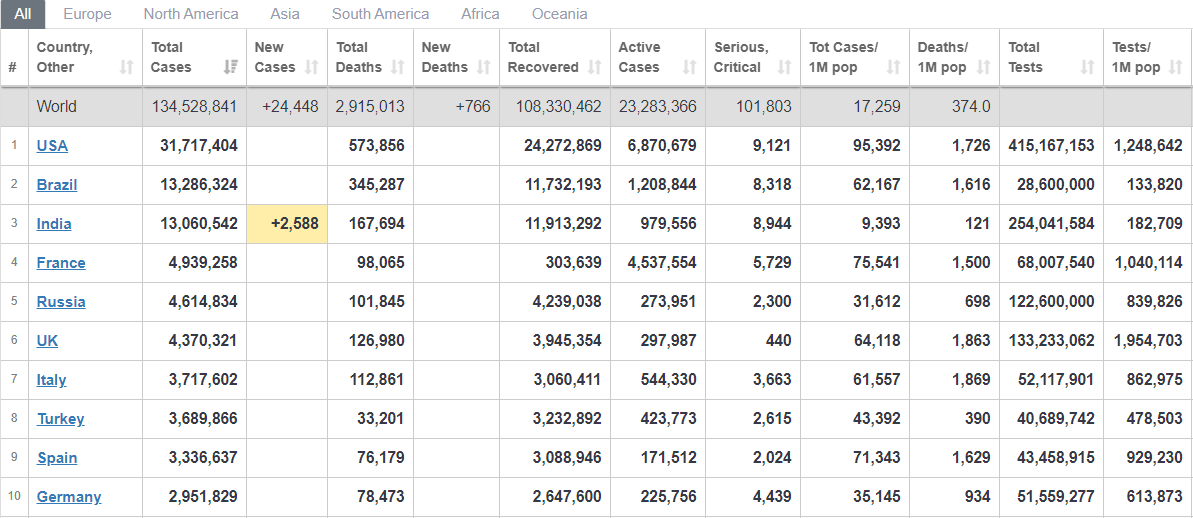Viewport: 1193px width, 518px height.
Task: Open the Asia tab
Action: (285, 14)
